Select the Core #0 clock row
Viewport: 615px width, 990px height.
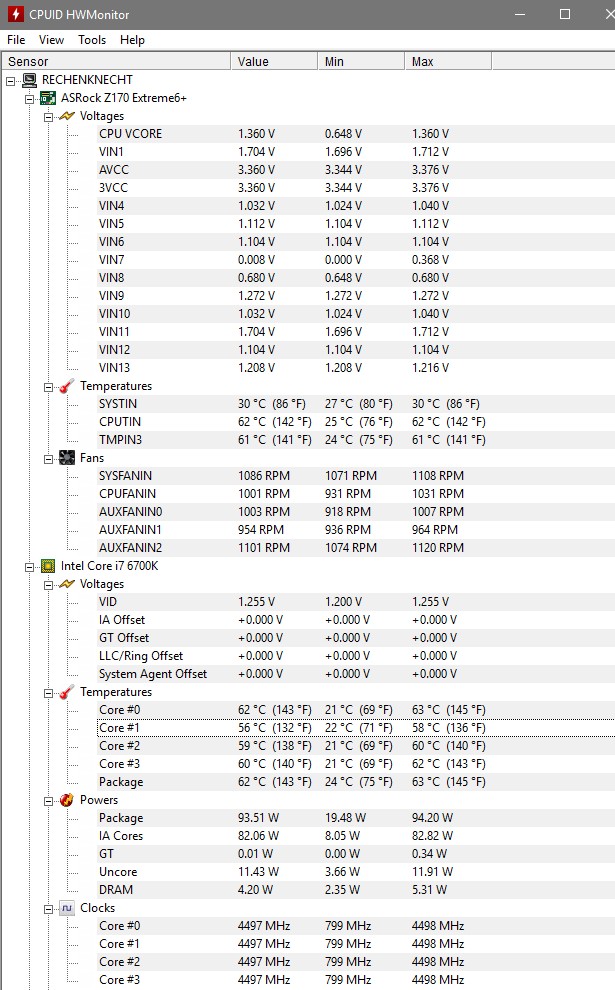pyautogui.click(x=355, y=926)
